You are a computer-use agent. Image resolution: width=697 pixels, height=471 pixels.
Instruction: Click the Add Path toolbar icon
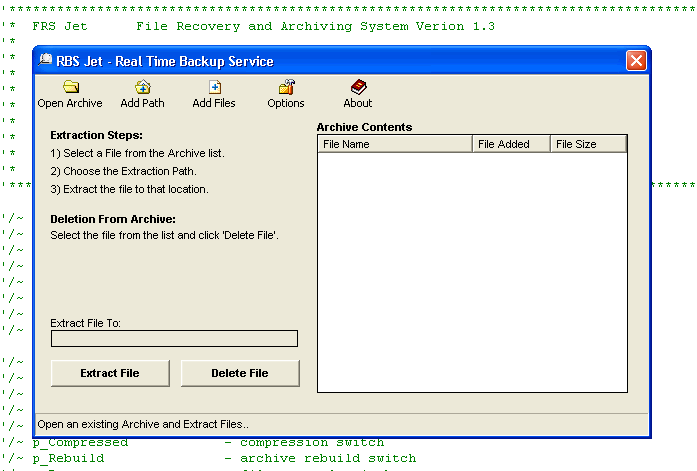tap(142, 88)
